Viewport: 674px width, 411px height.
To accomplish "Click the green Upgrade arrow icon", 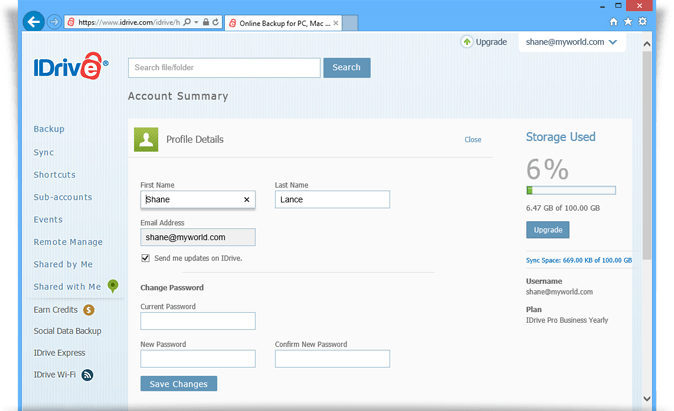I will coord(467,42).
